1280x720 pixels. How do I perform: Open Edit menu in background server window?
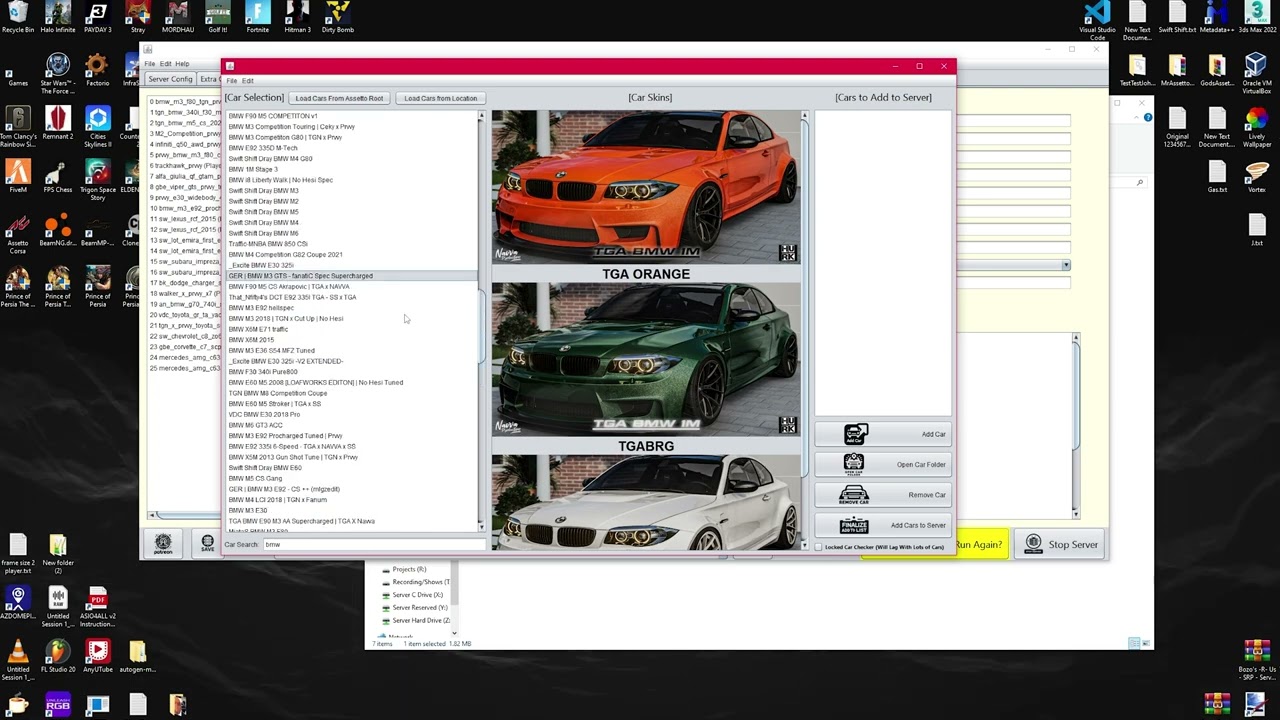click(166, 64)
